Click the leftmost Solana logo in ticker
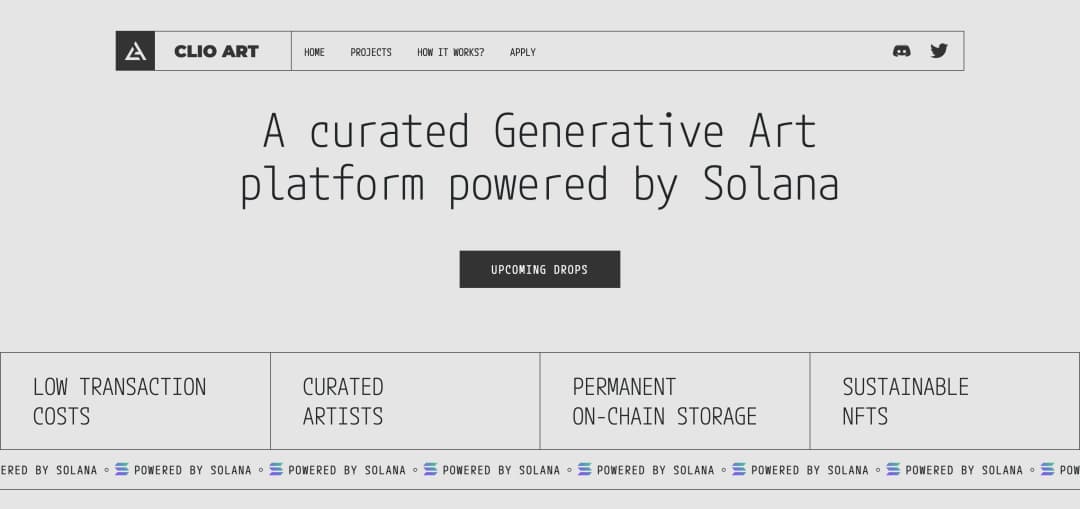Viewport: 1080px width, 509px height. pyautogui.click(x=122, y=469)
